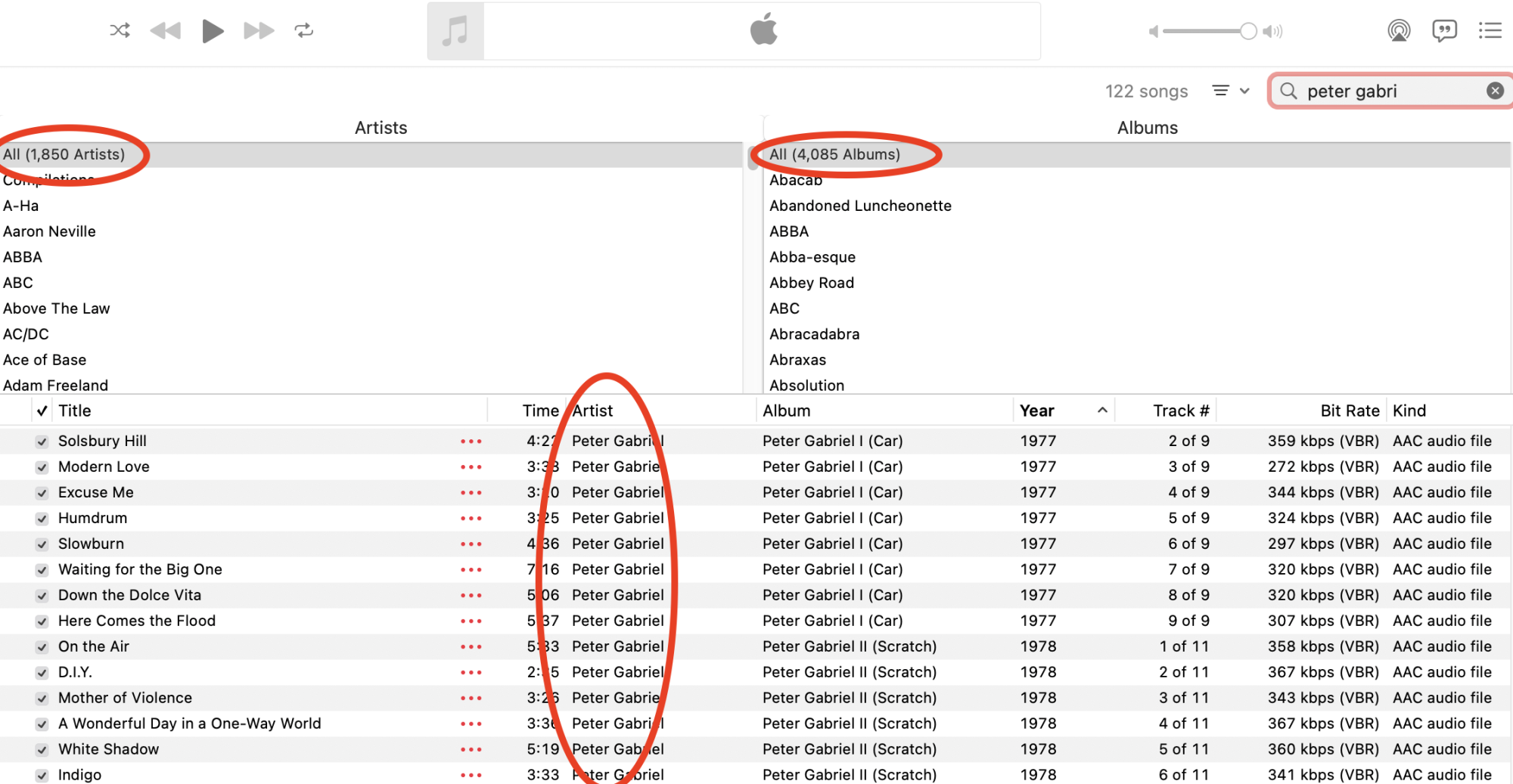Sort songs by Bit Rate column
The image size is (1513, 784).
(x=1301, y=411)
